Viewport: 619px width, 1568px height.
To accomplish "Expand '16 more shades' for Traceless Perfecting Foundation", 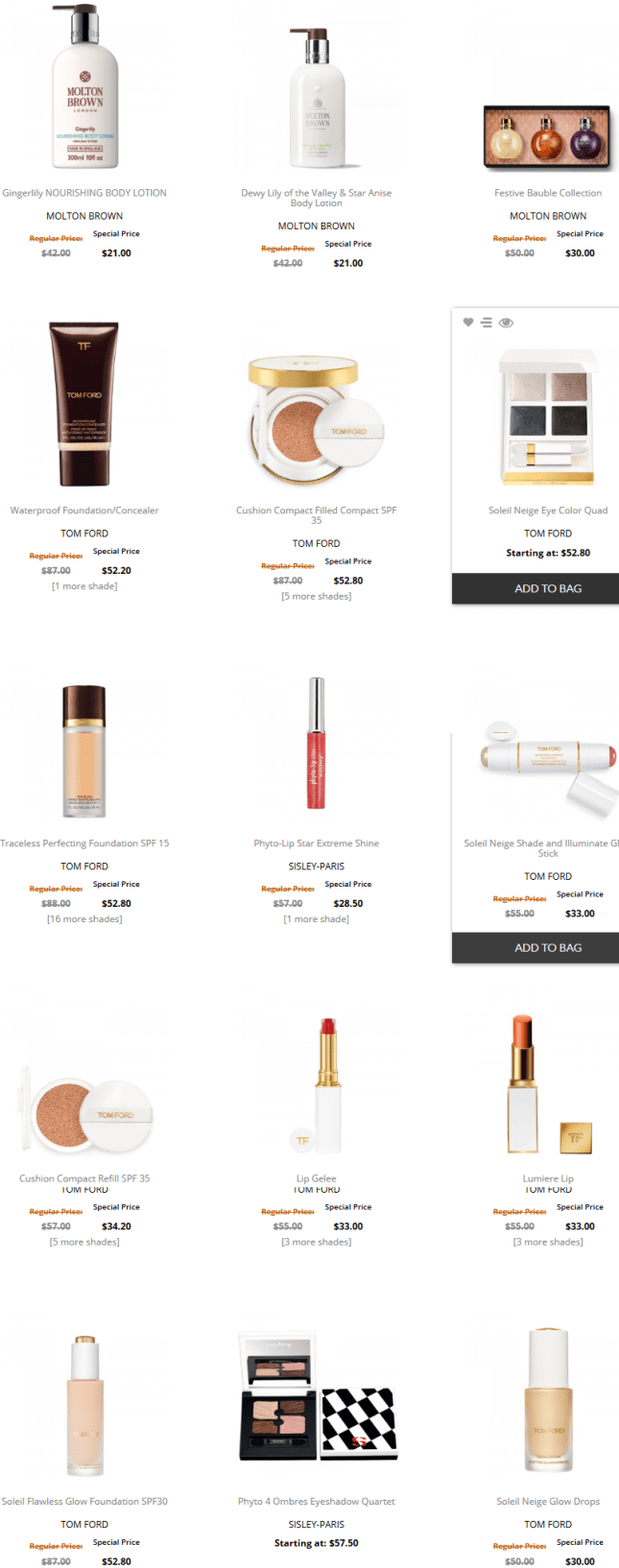I will click(x=84, y=919).
